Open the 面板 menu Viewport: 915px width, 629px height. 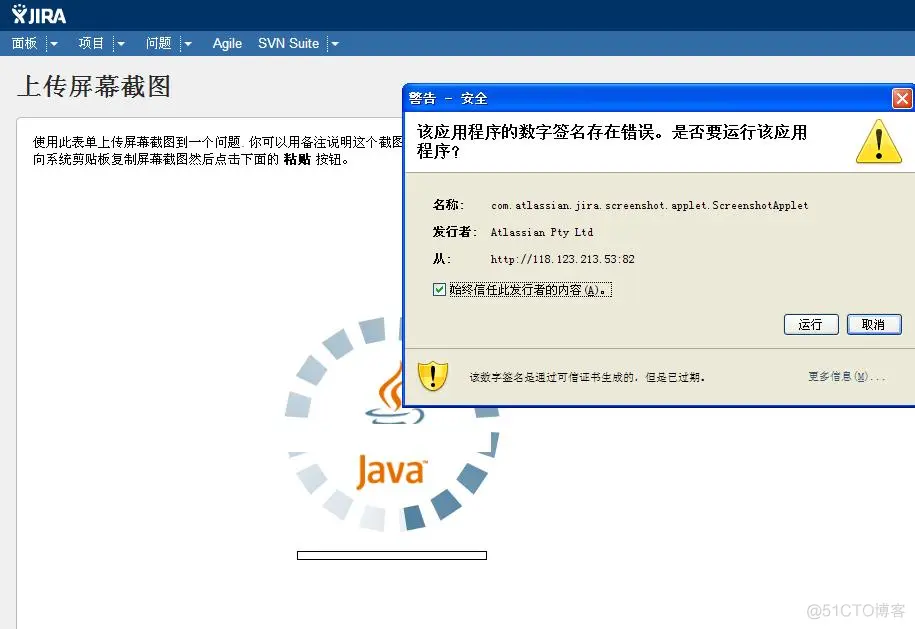pos(25,43)
